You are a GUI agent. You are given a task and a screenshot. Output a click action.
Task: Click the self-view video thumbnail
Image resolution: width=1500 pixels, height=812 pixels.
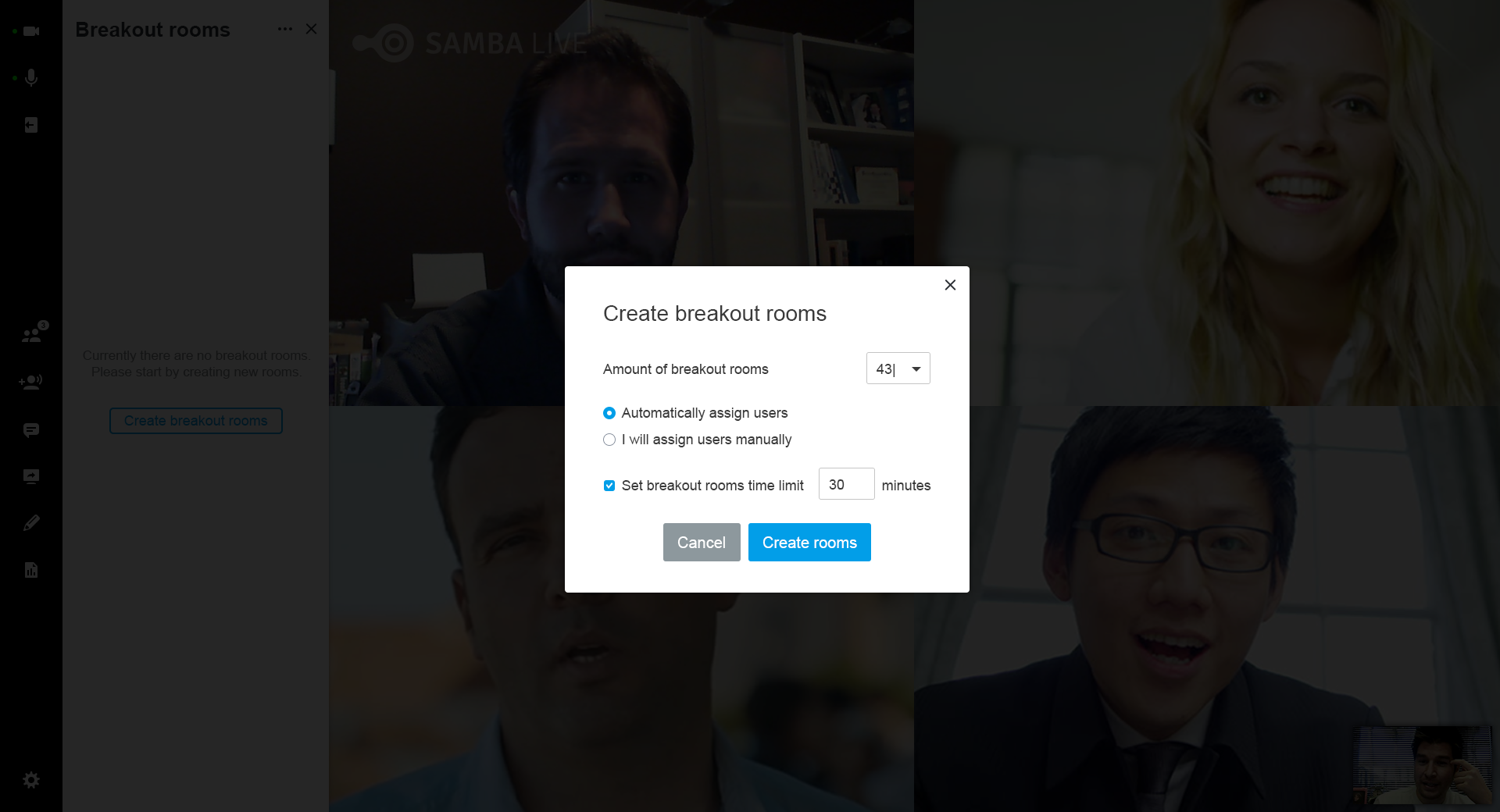click(1422, 765)
